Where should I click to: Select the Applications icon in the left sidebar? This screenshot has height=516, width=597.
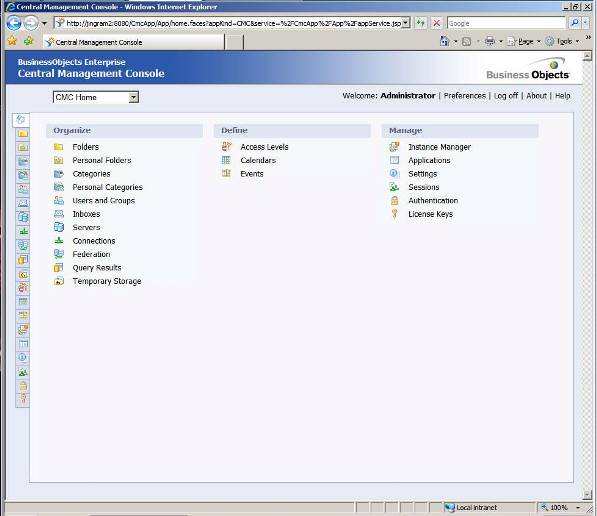coord(23,344)
